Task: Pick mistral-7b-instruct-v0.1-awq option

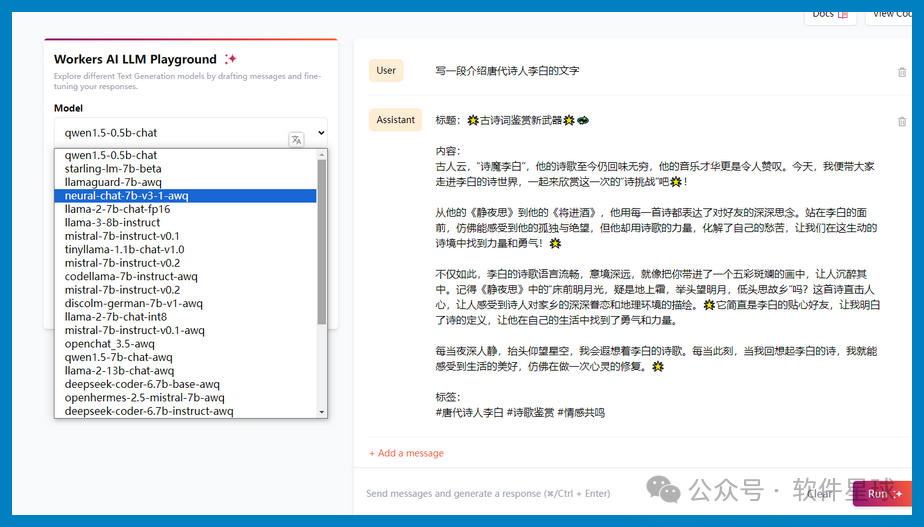Action: click(185, 330)
